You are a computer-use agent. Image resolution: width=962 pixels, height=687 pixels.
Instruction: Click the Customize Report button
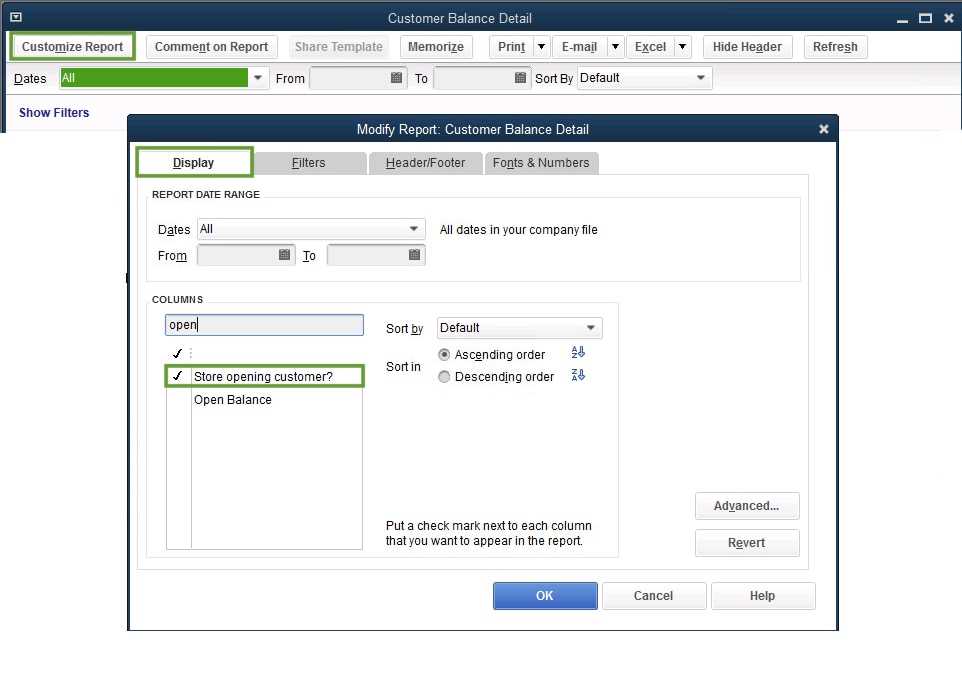[72, 47]
